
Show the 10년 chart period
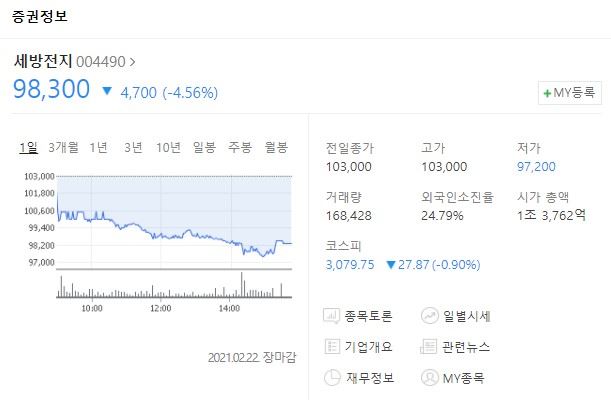tap(168, 147)
